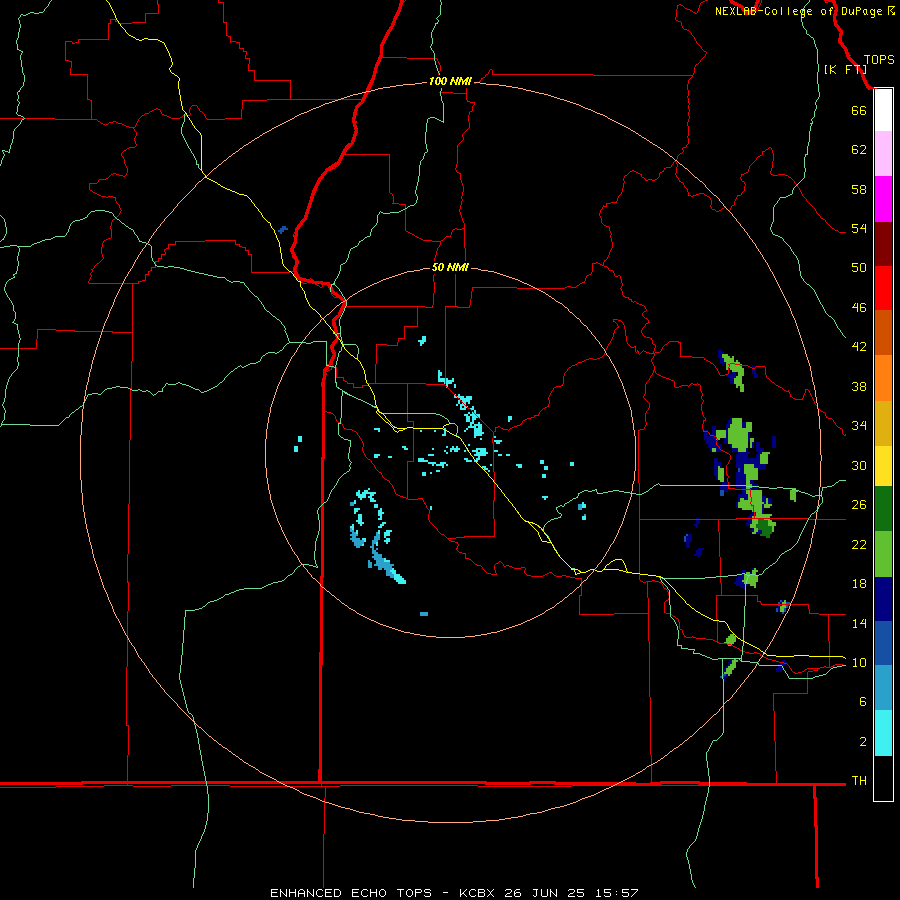Click the 'NEXLAB-College of DuPage' credit text
900x900 pixels.
point(800,11)
